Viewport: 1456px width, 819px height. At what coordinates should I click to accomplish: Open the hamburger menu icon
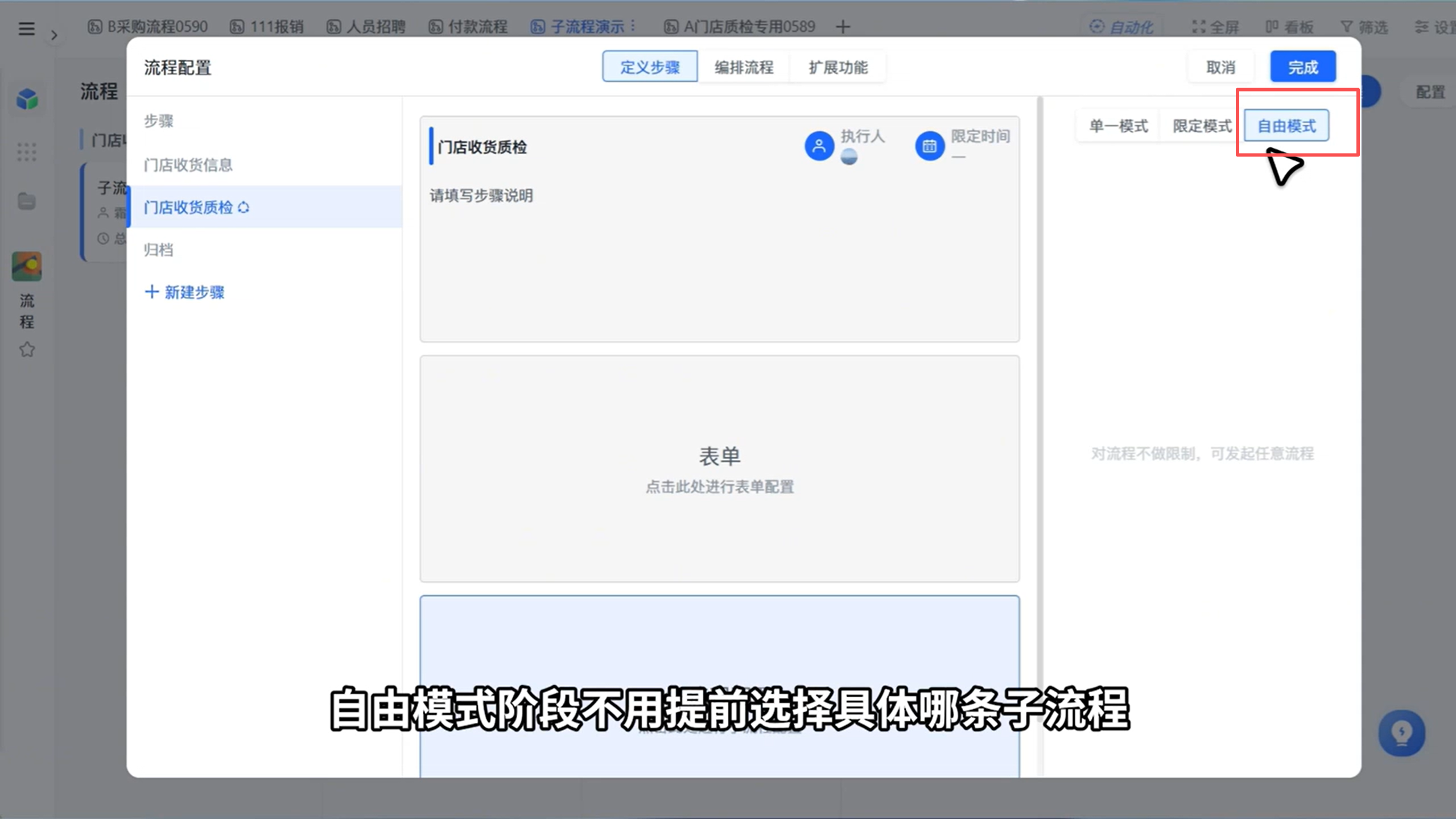click(x=26, y=28)
